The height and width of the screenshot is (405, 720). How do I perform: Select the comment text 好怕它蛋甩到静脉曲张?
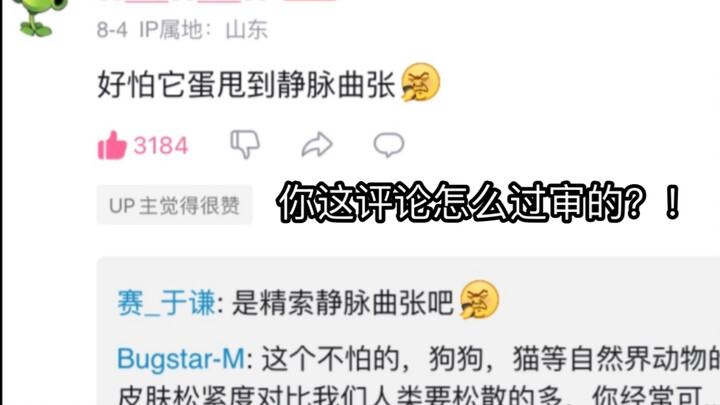247,84
